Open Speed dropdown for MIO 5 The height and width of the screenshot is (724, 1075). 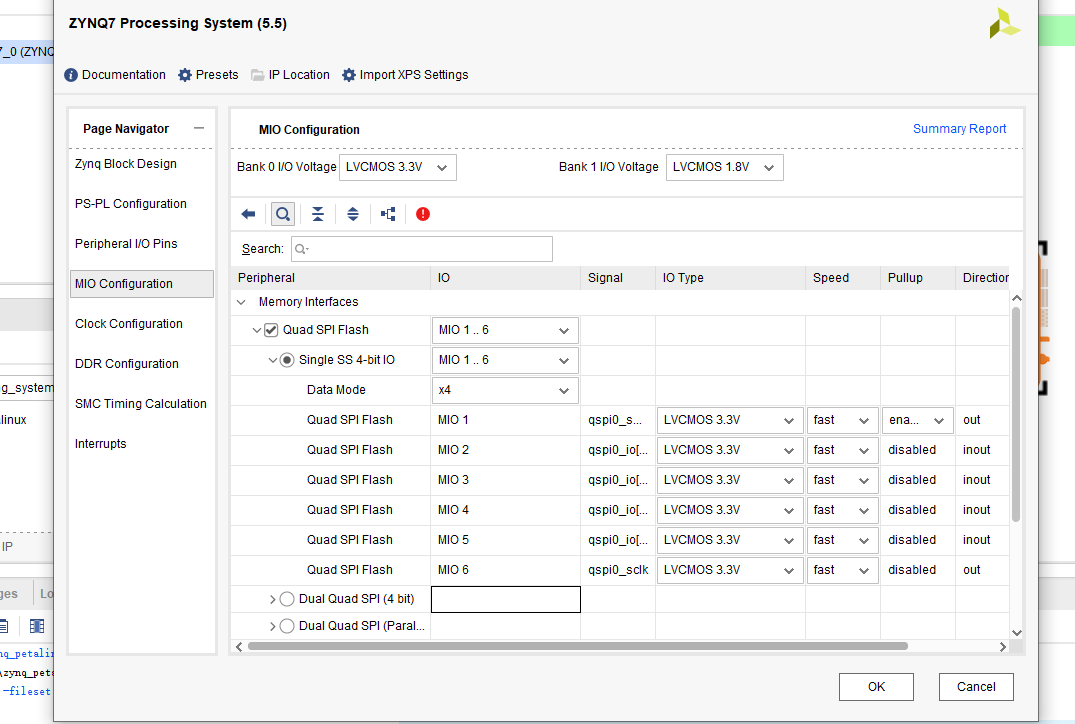(x=842, y=540)
